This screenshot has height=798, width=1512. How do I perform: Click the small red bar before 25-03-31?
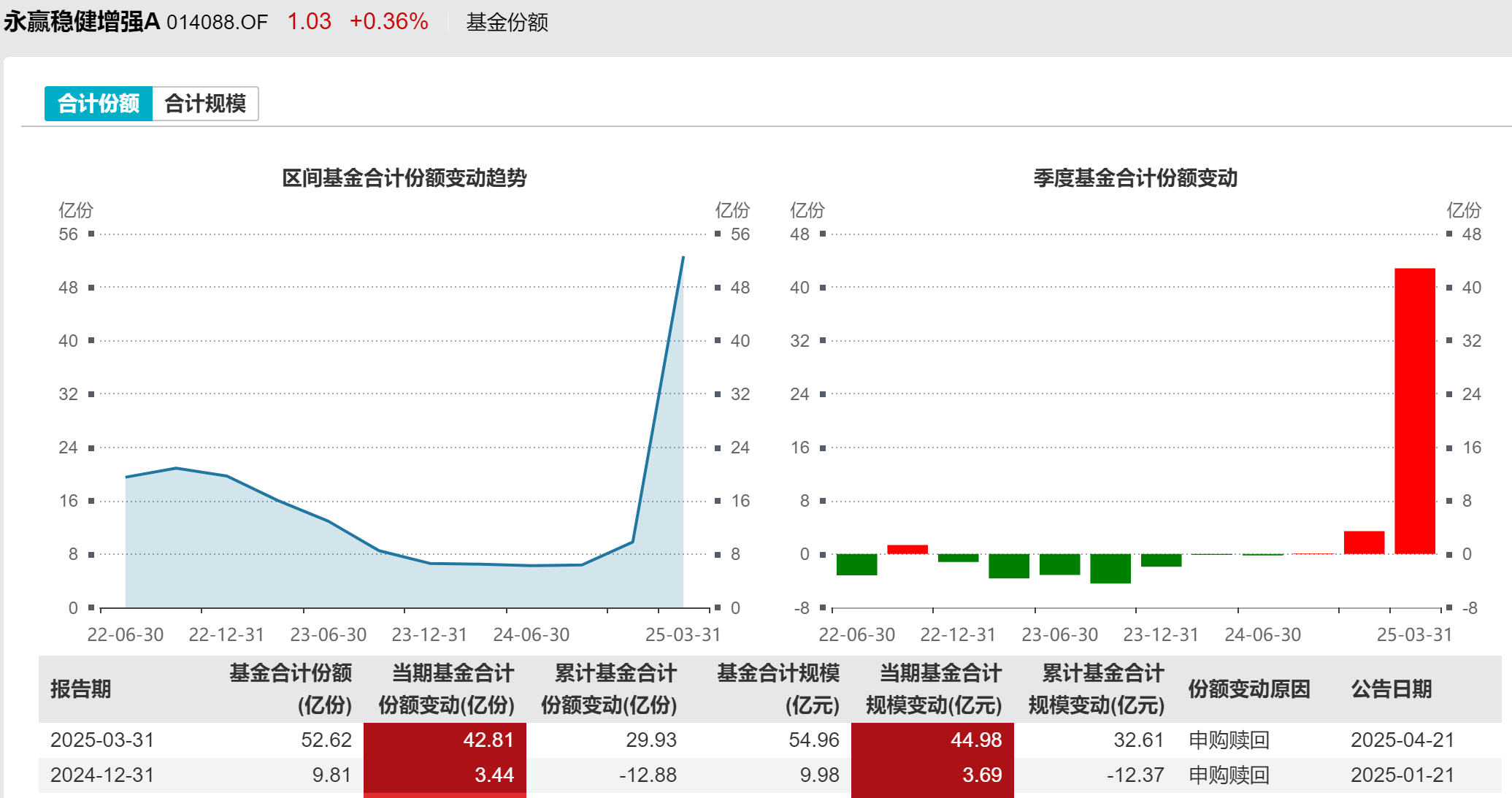tap(1363, 542)
